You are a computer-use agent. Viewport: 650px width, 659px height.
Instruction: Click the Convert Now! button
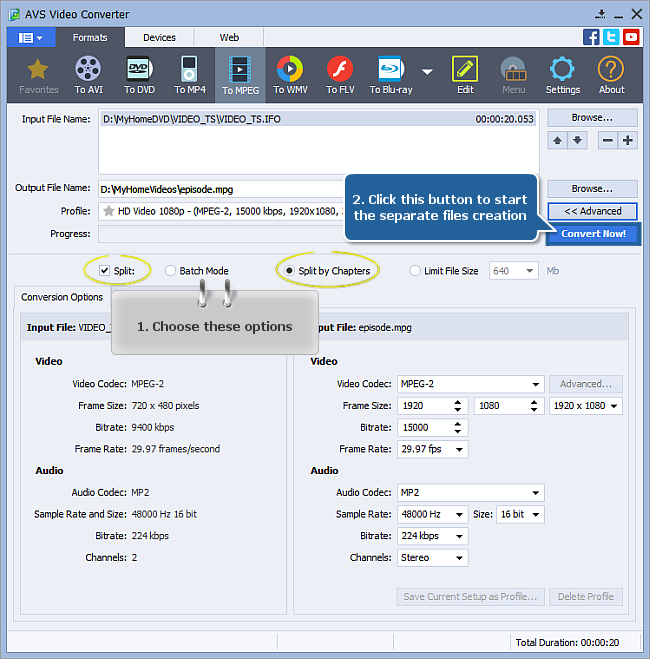pos(593,234)
